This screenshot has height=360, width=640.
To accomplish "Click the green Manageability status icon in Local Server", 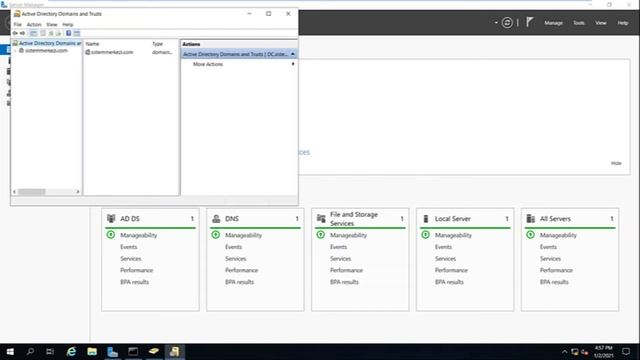I will [x=425, y=235].
